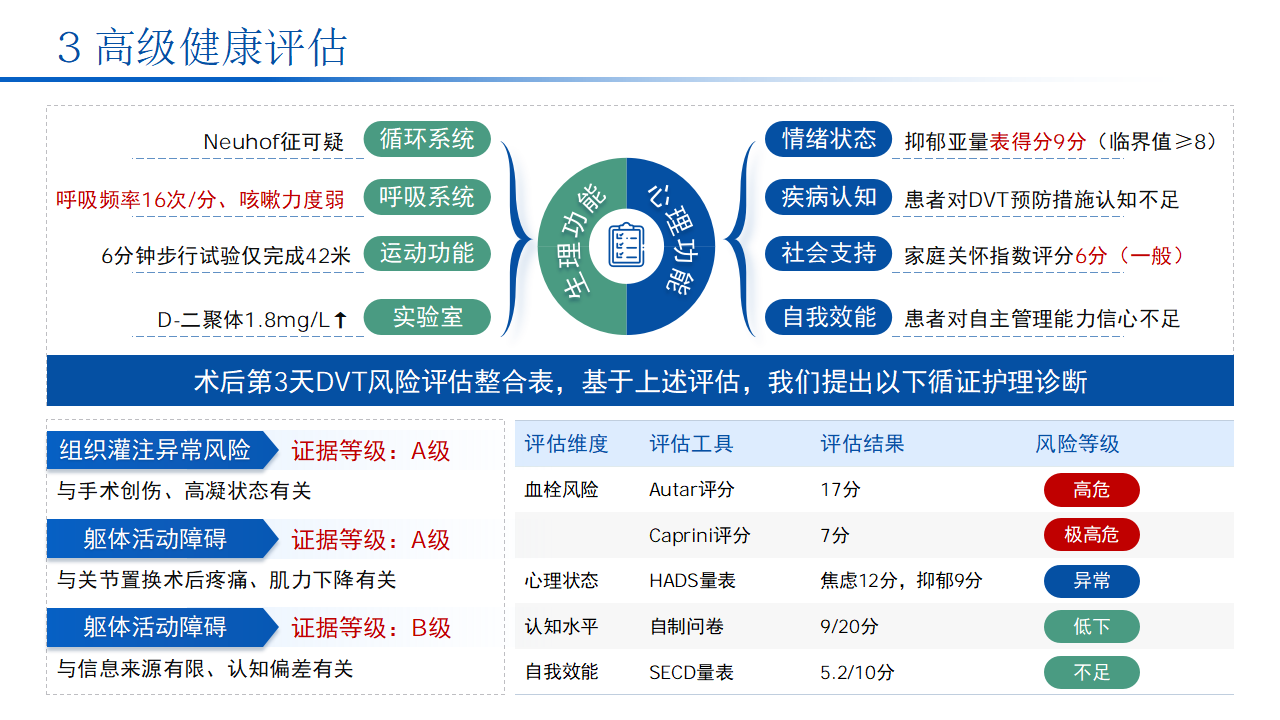The image size is (1280, 720).
Task: Click the text 与信息来源有限、认知偏差有关
Action: (x=205, y=668)
